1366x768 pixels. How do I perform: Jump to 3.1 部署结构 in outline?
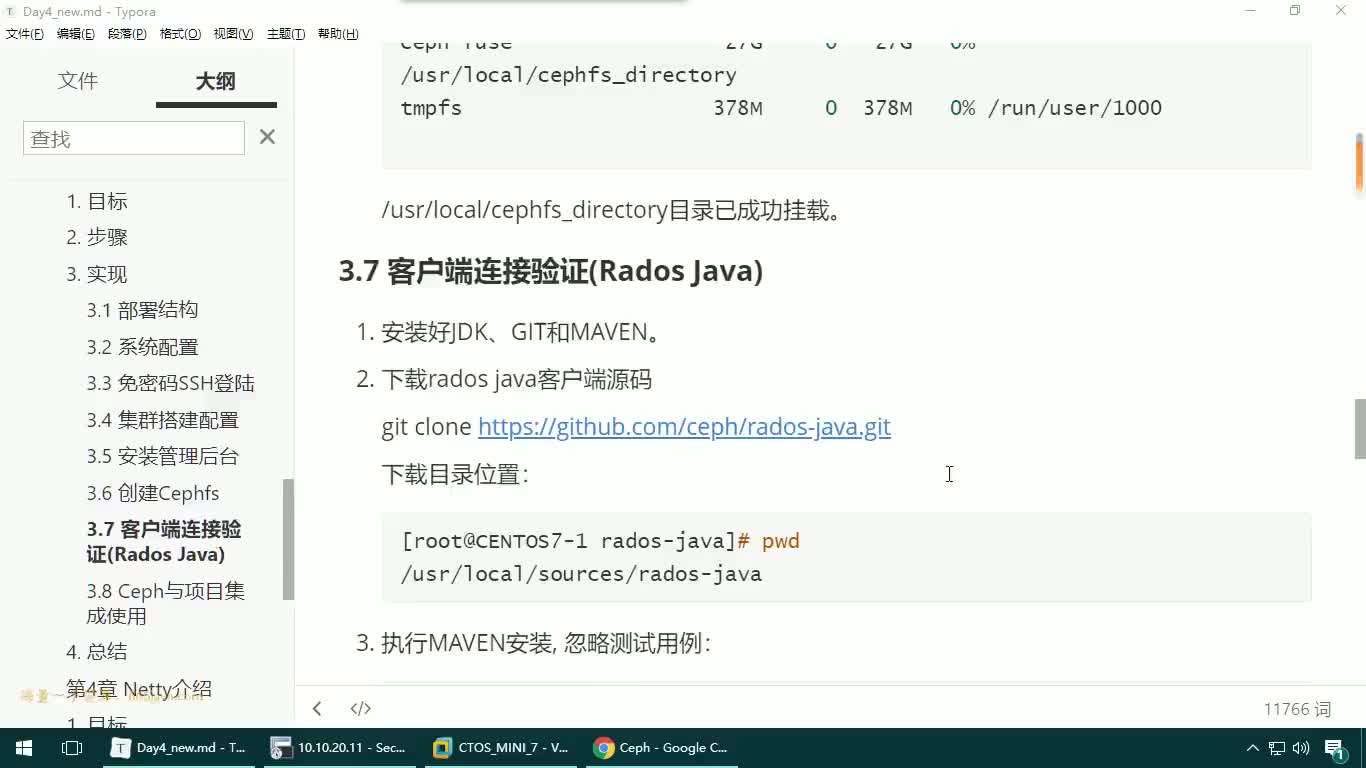coord(142,310)
